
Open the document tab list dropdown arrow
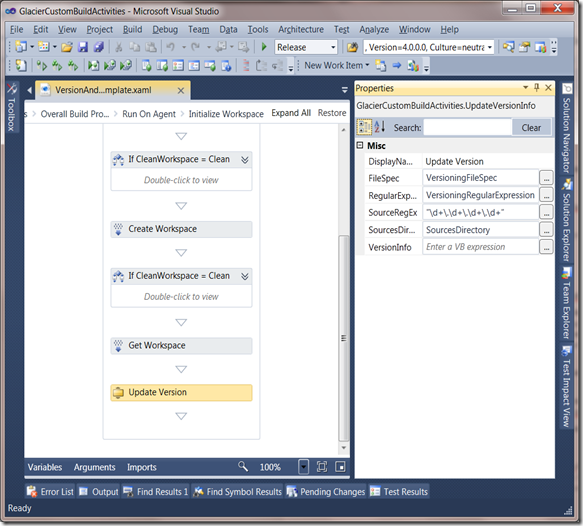(x=345, y=90)
